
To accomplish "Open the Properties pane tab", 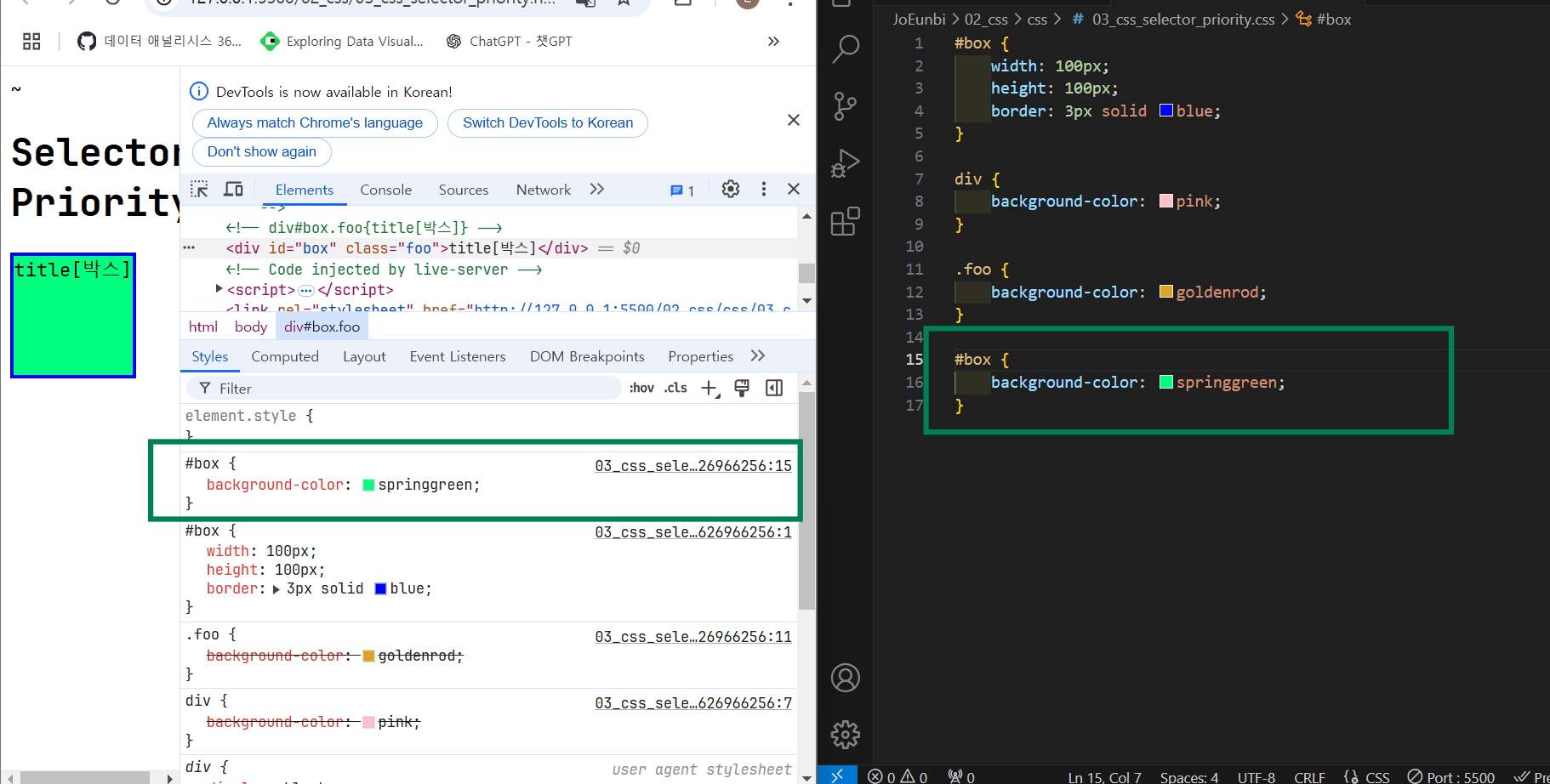I will coord(701,356).
